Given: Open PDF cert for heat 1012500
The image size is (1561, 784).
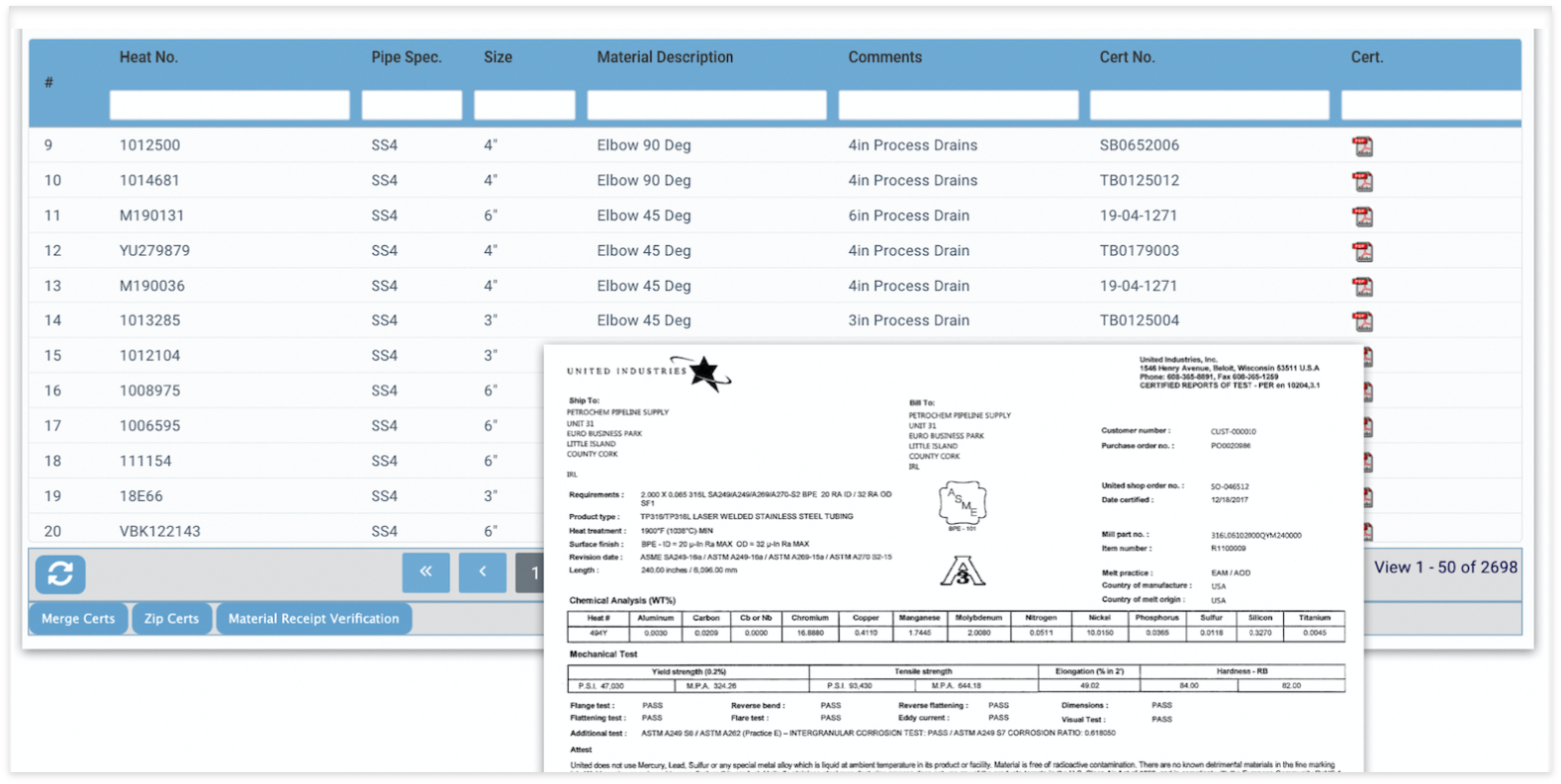Looking at the screenshot, I should [x=1362, y=146].
